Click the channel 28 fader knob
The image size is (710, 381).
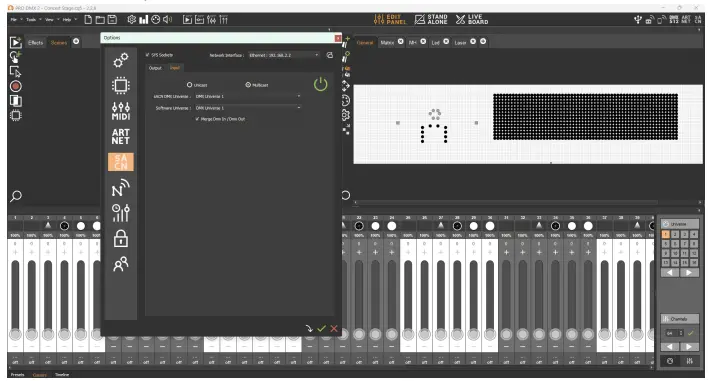pyautogui.click(x=457, y=334)
